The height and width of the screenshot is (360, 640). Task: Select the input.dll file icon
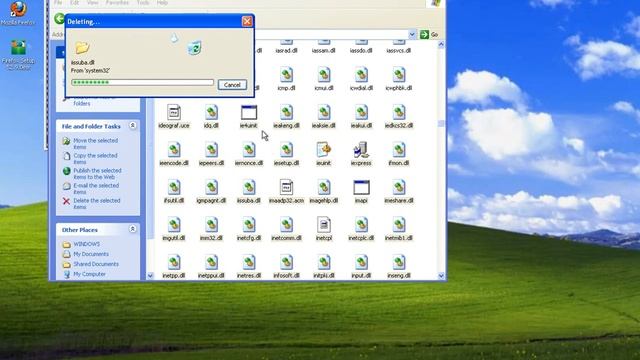(x=361, y=262)
